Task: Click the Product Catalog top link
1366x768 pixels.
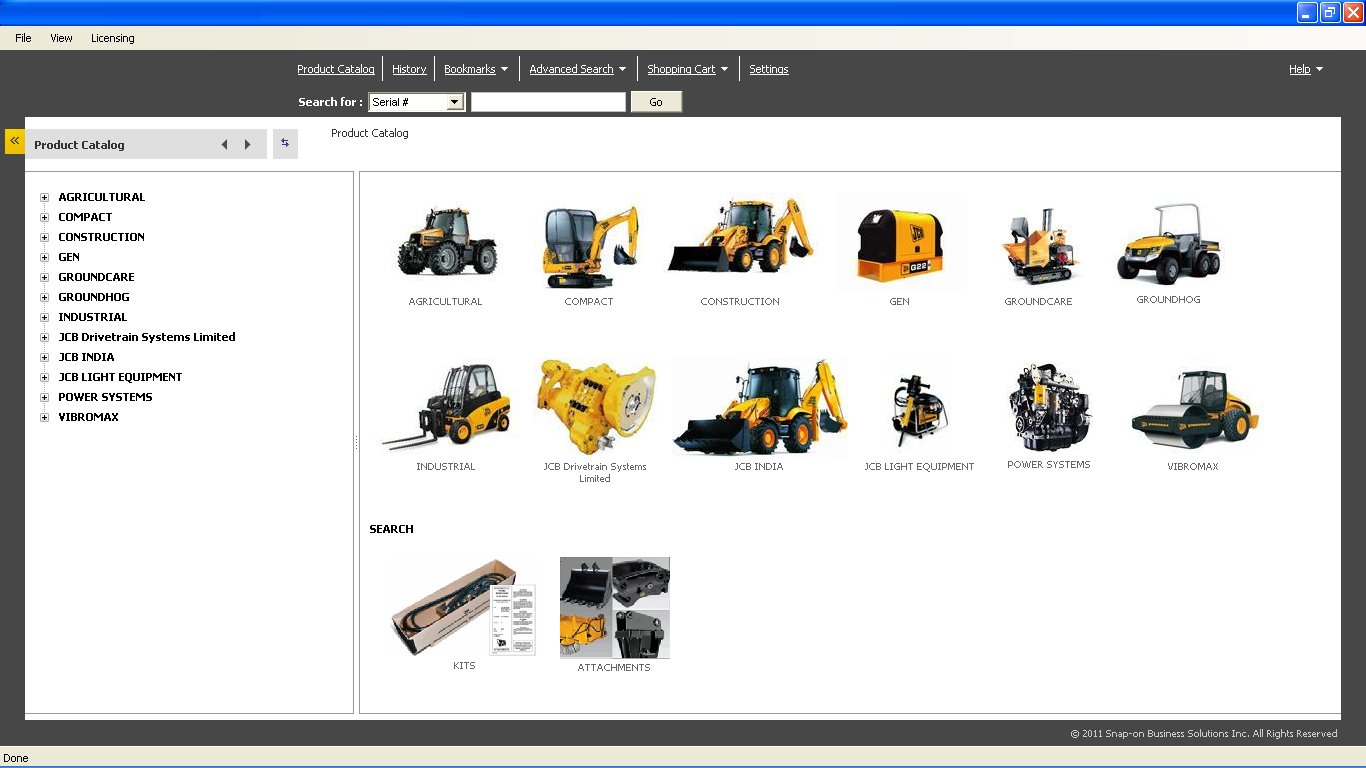Action: click(x=336, y=69)
